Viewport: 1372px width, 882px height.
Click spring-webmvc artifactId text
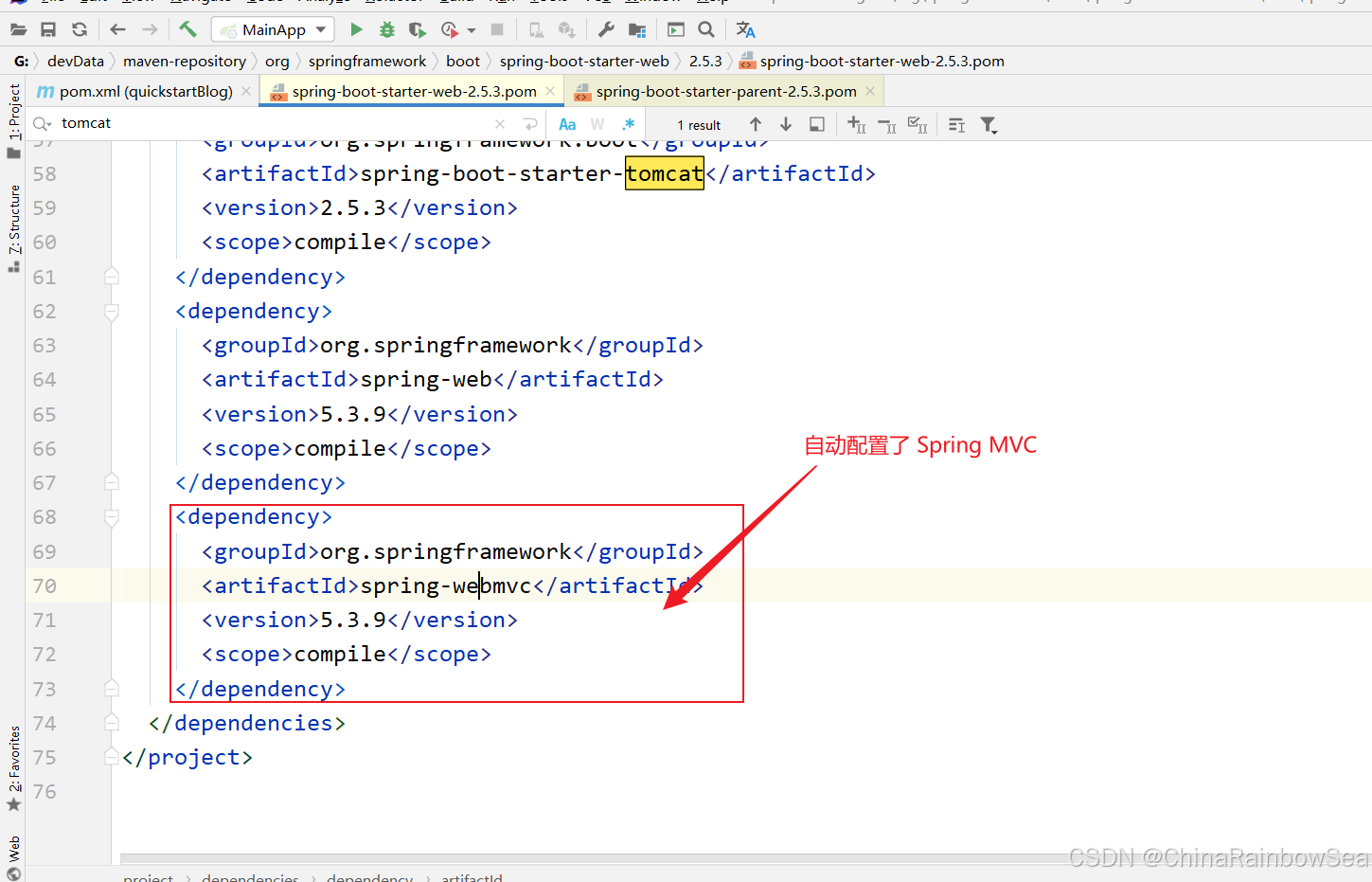point(446,585)
